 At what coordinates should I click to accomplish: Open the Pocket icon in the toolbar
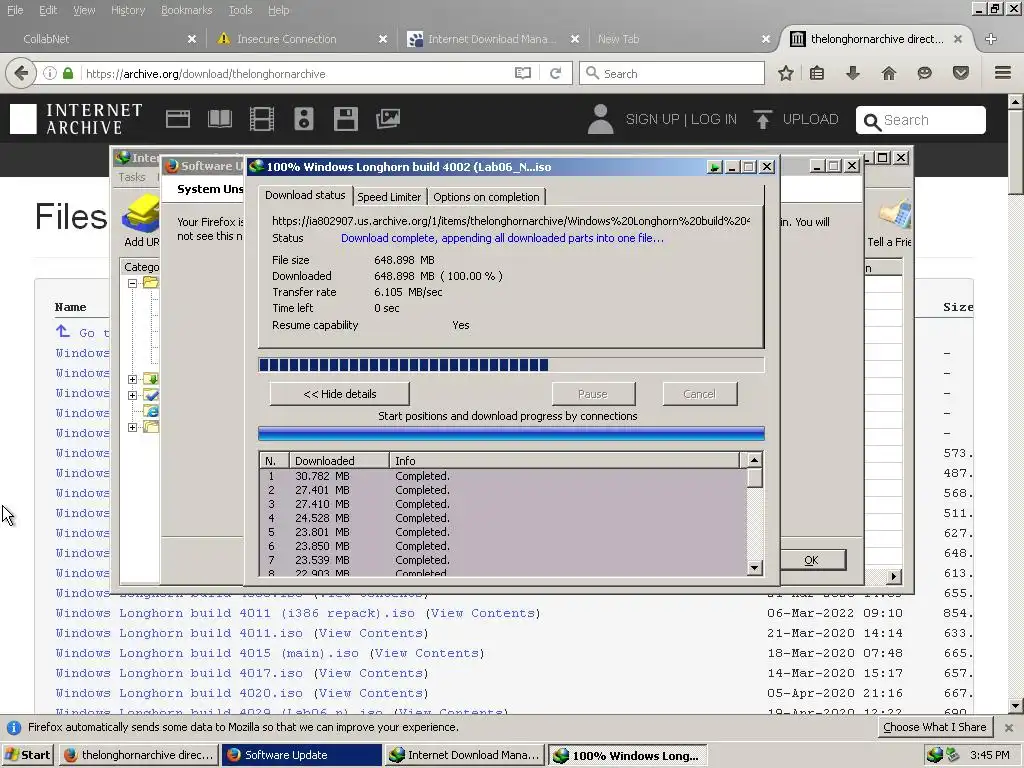tap(961, 73)
